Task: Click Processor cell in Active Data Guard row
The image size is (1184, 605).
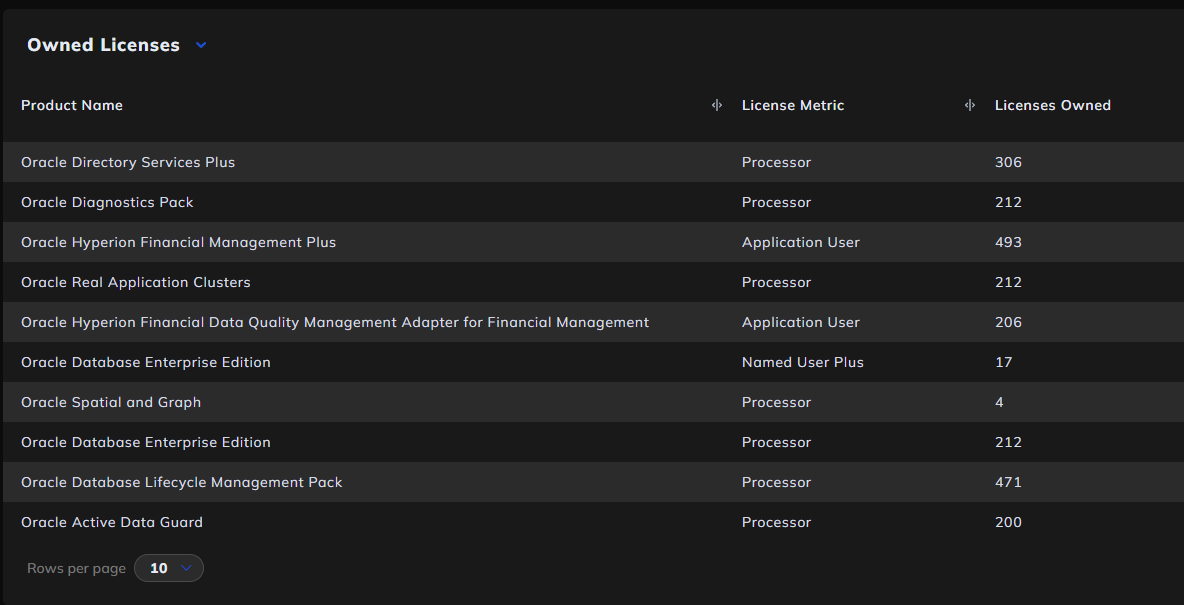Action: 776,523
